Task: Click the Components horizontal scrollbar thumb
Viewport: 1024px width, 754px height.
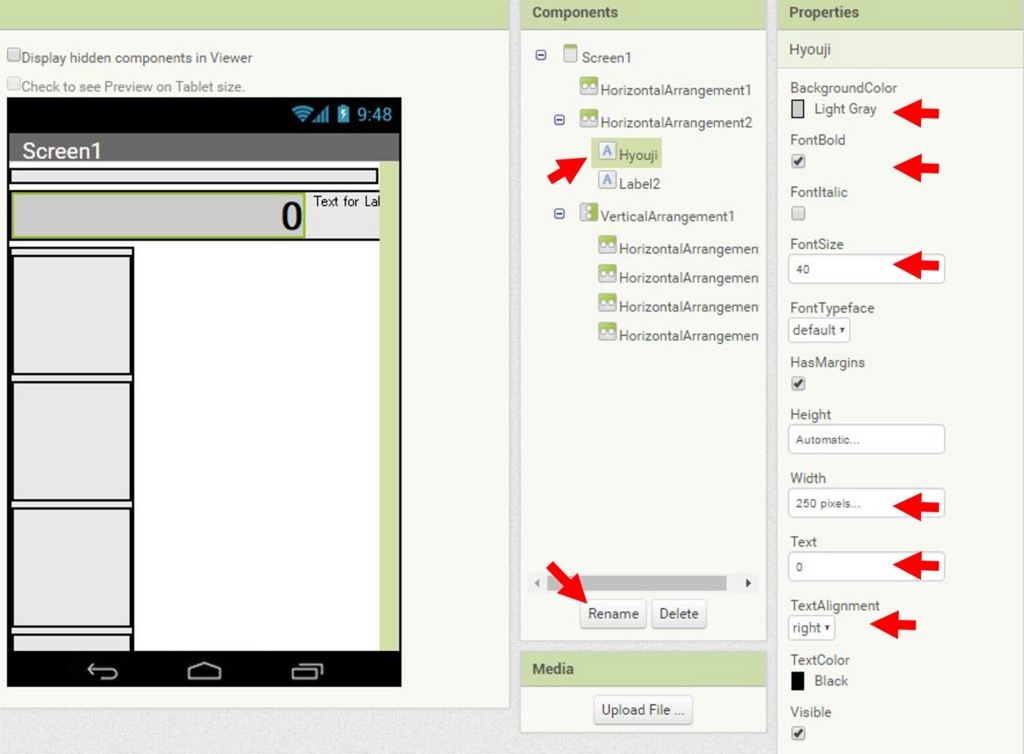Action: [x=637, y=583]
